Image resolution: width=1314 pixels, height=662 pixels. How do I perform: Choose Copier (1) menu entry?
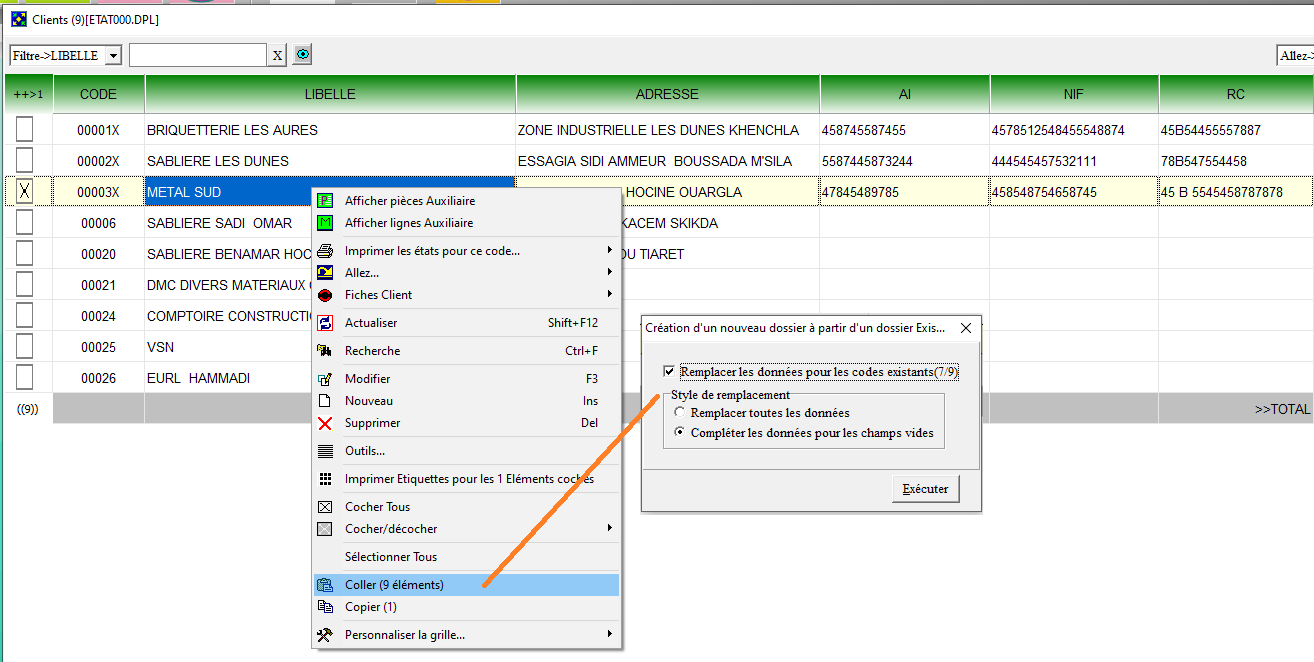(466, 607)
